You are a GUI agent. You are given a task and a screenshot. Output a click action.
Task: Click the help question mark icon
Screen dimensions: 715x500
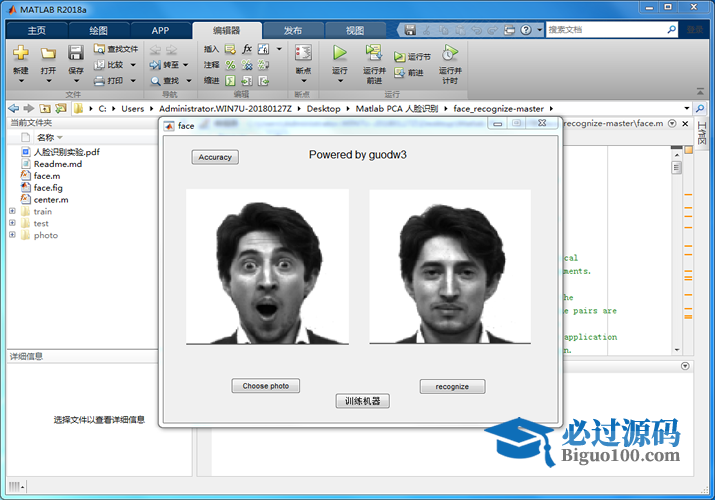click(526, 30)
